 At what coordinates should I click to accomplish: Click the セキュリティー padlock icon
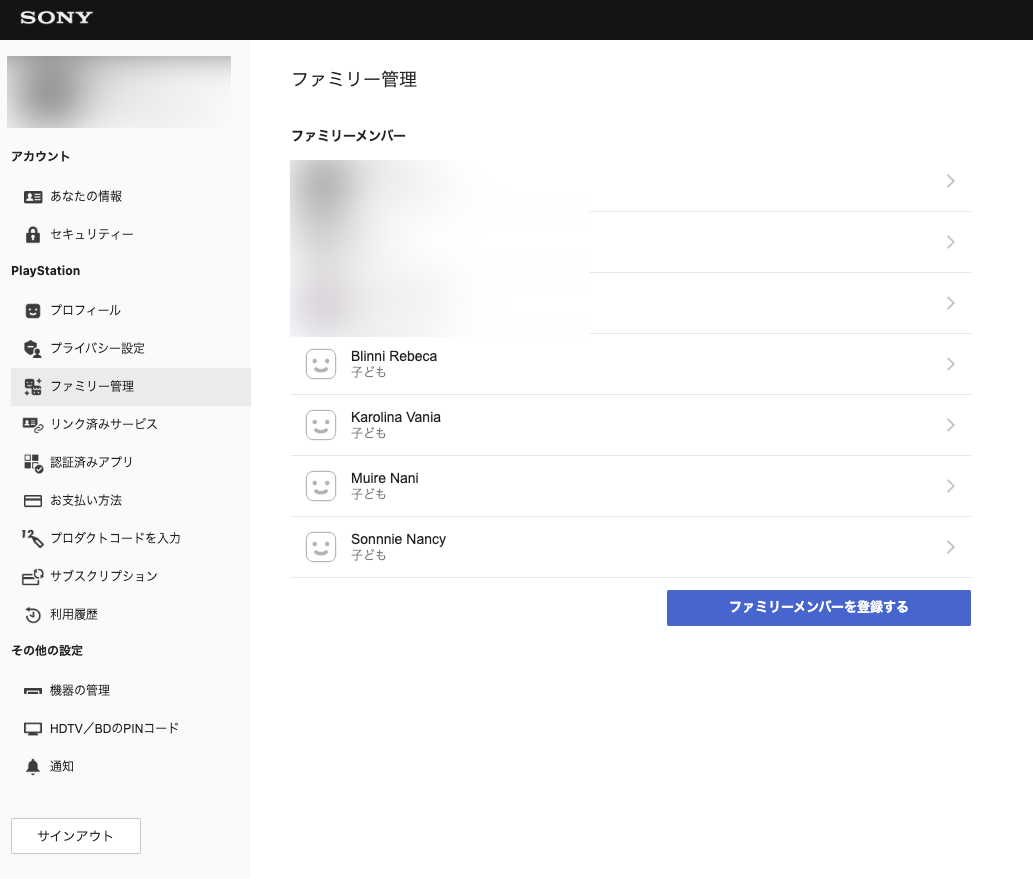33,235
